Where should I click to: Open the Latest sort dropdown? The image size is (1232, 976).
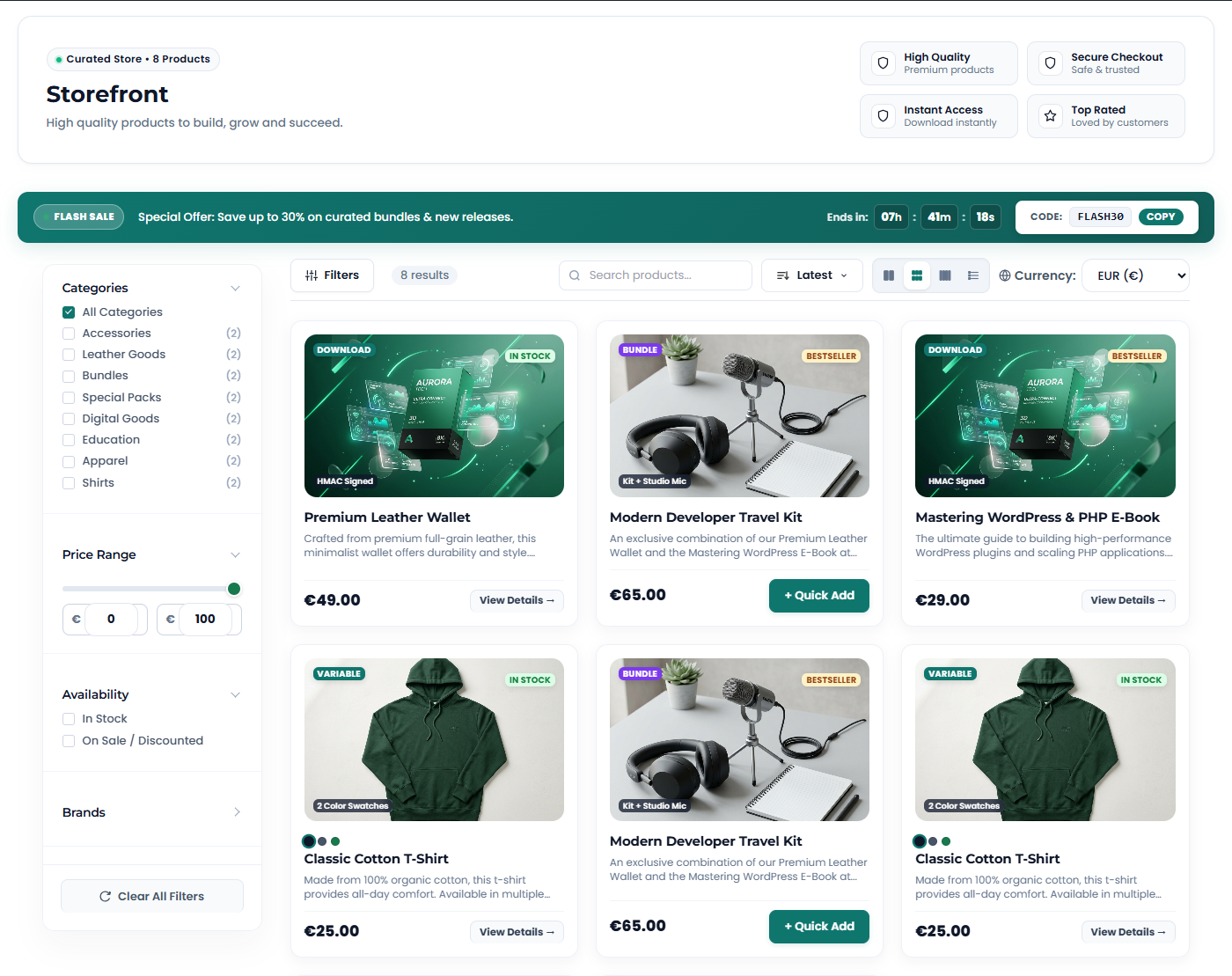811,275
